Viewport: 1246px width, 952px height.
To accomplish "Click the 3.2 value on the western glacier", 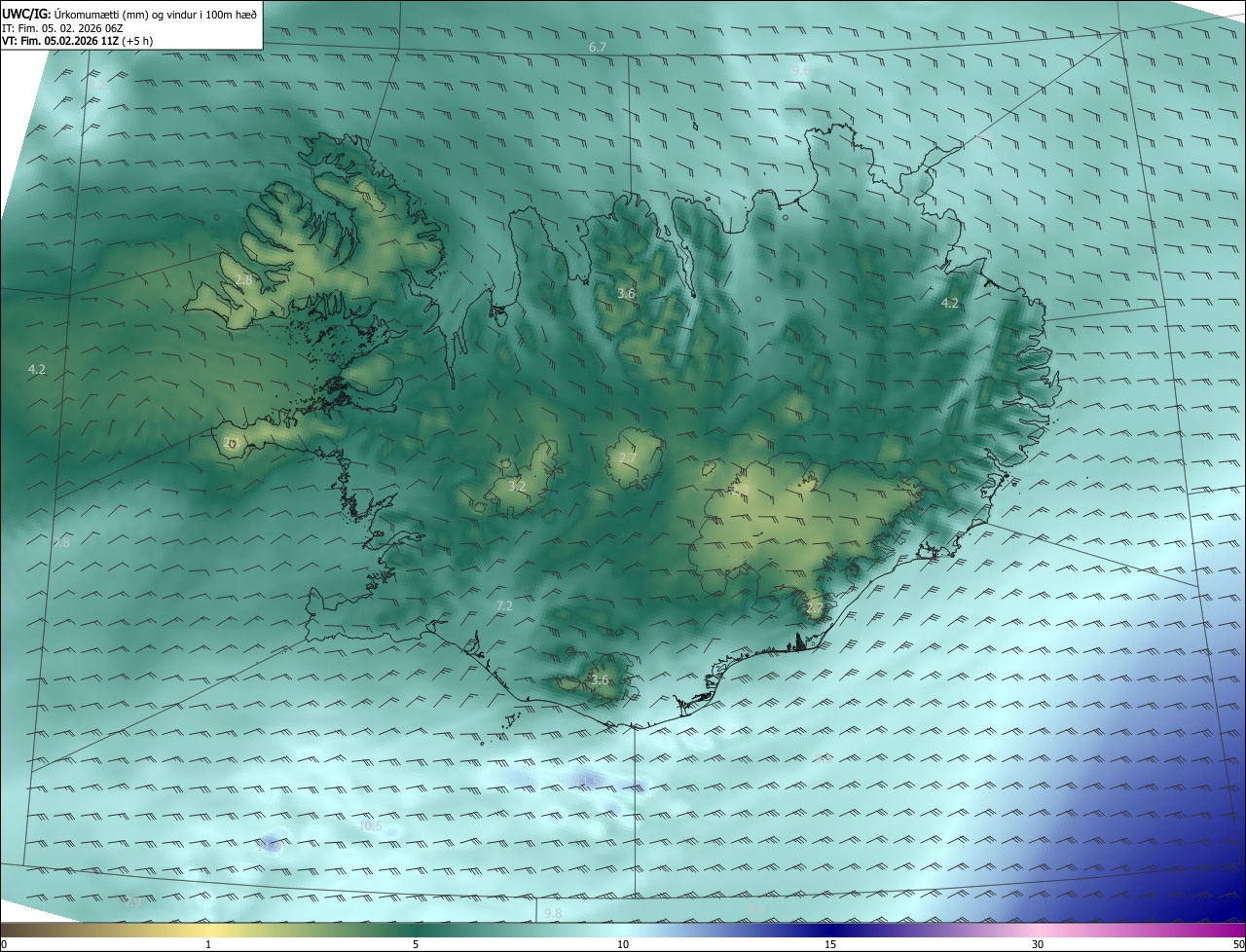I will 517,486.
